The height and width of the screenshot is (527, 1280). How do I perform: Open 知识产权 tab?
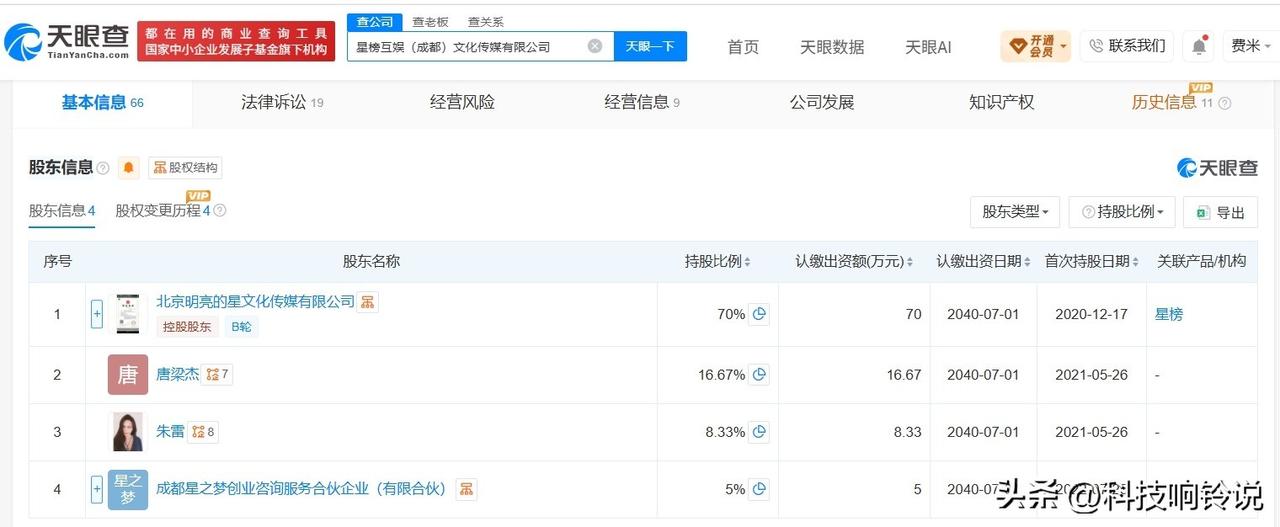(x=1001, y=102)
